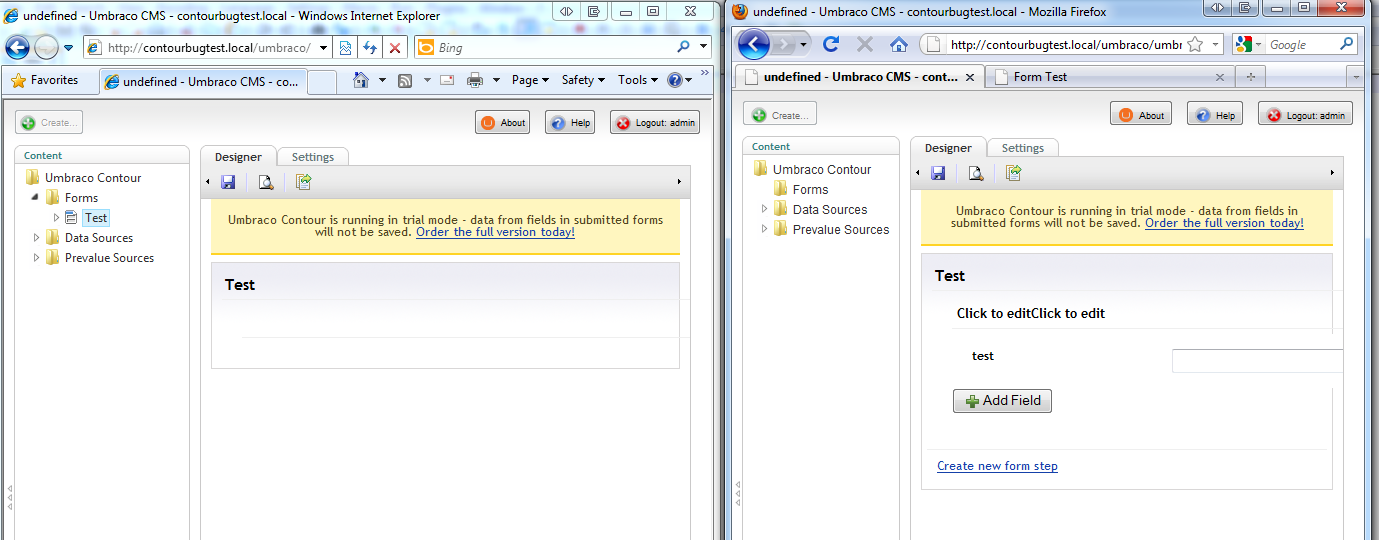1379x540 pixels.
Task: Switch to Settings tab in Firefox
Action: (x=1023, y=148)
